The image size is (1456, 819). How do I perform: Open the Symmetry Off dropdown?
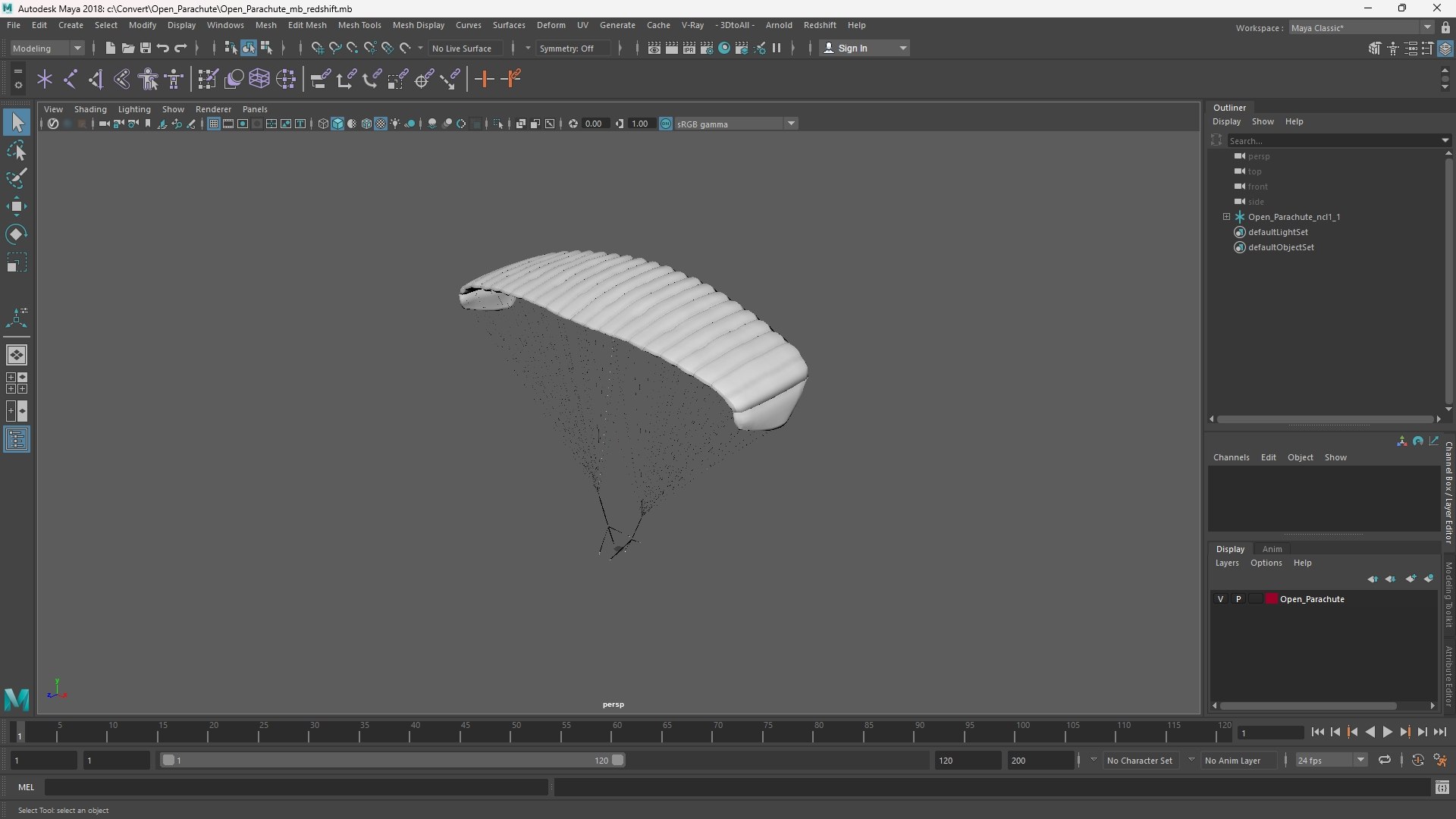573,48
